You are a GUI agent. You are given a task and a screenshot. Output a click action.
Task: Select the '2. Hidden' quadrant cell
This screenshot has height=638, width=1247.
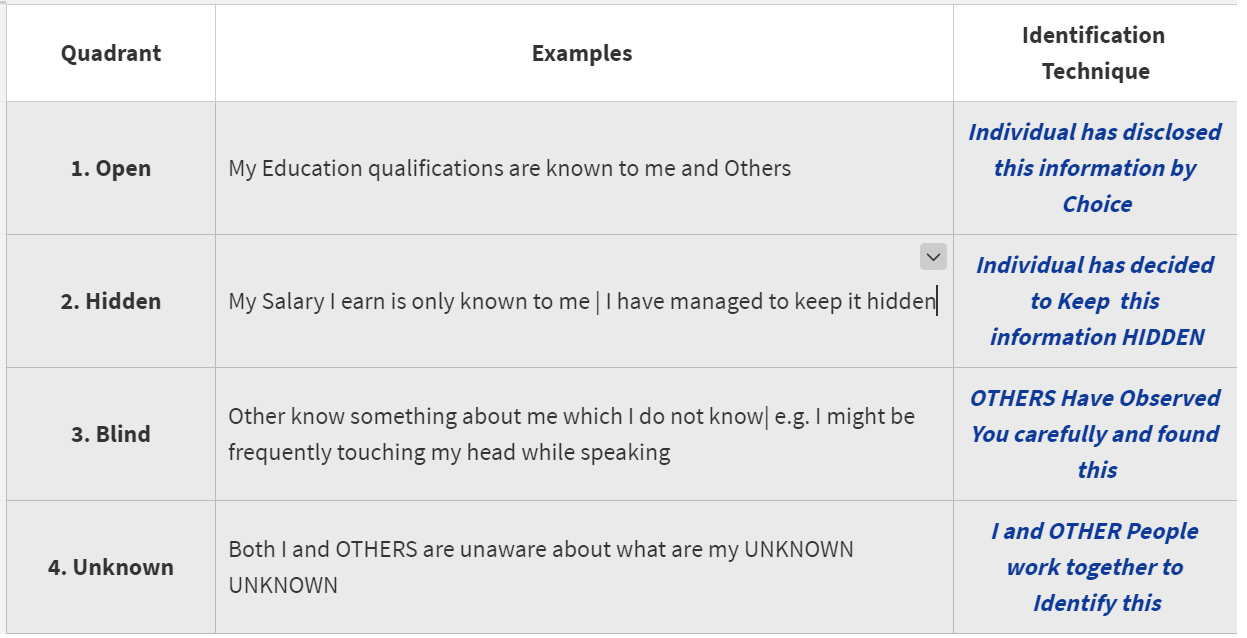[111, 301]
